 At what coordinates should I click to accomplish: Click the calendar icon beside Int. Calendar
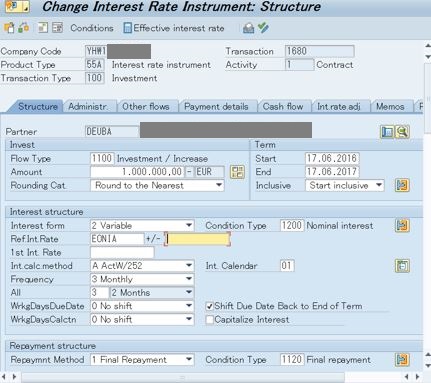tap(402, 266)
